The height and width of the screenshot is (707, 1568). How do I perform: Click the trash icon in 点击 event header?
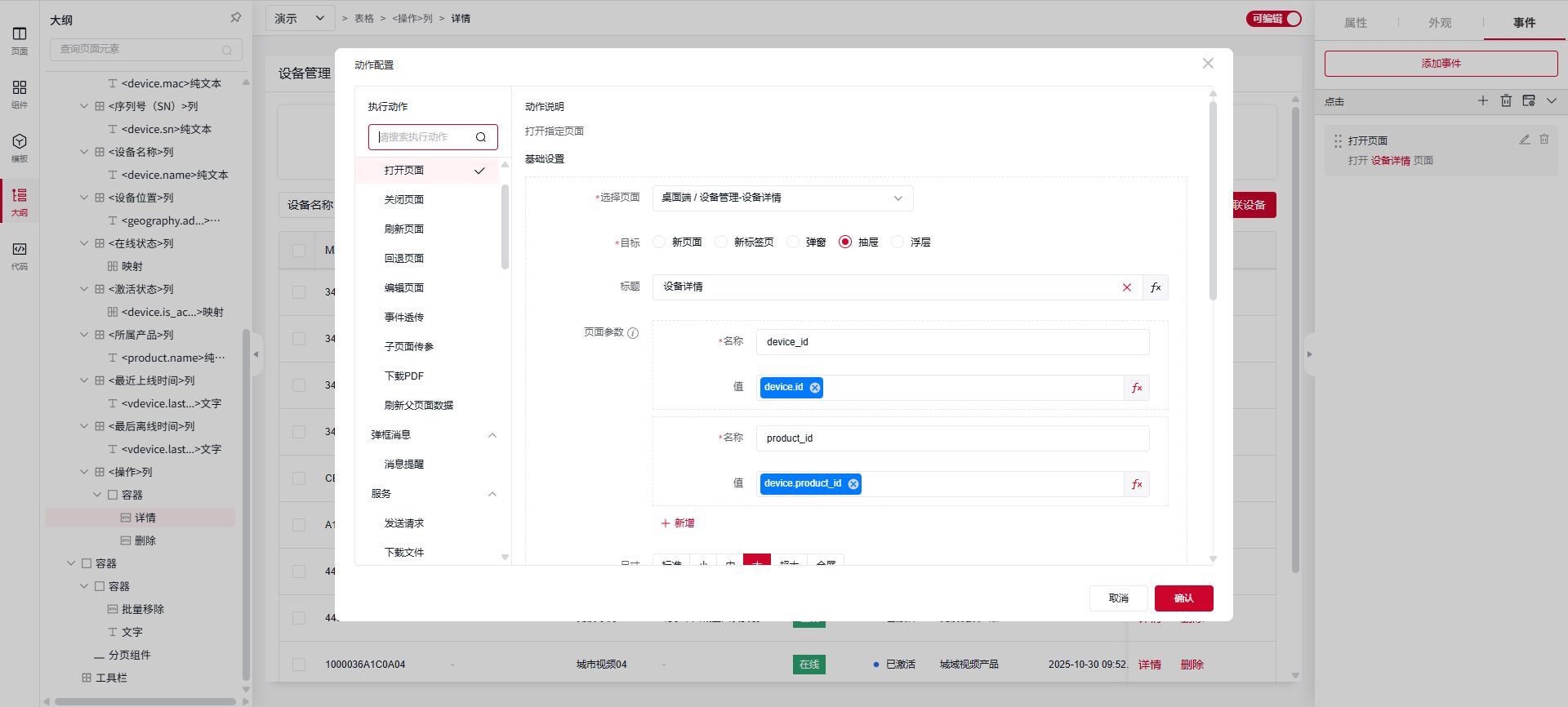point(1506,100)
